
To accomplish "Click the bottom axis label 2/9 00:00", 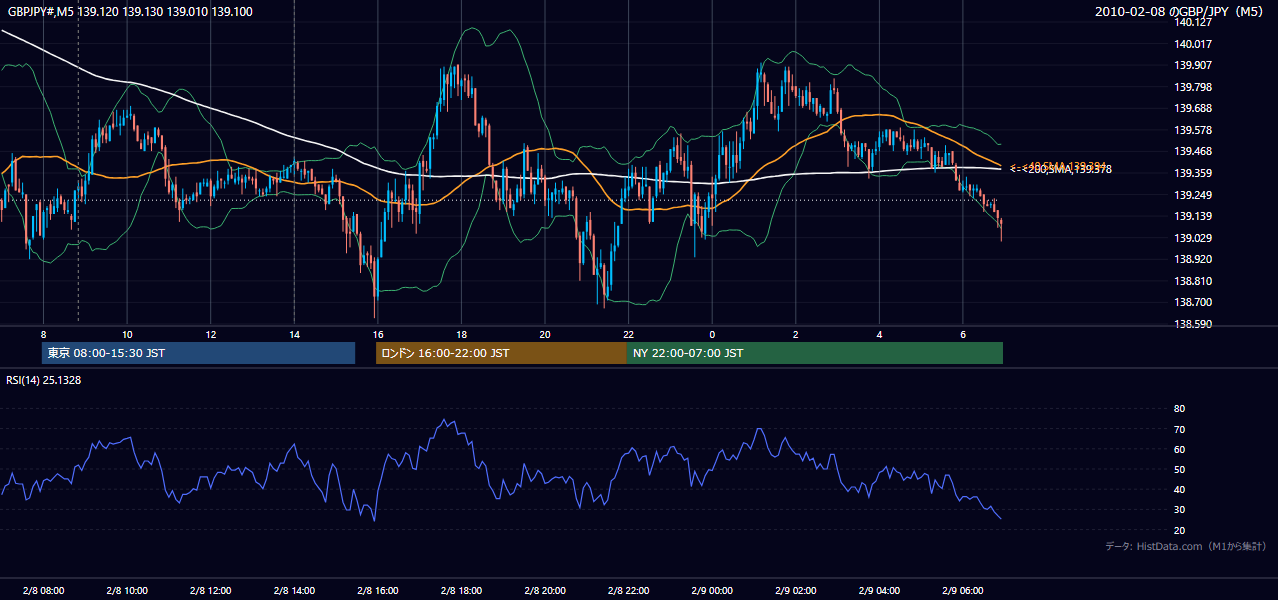I will click(x=712, y=590).
